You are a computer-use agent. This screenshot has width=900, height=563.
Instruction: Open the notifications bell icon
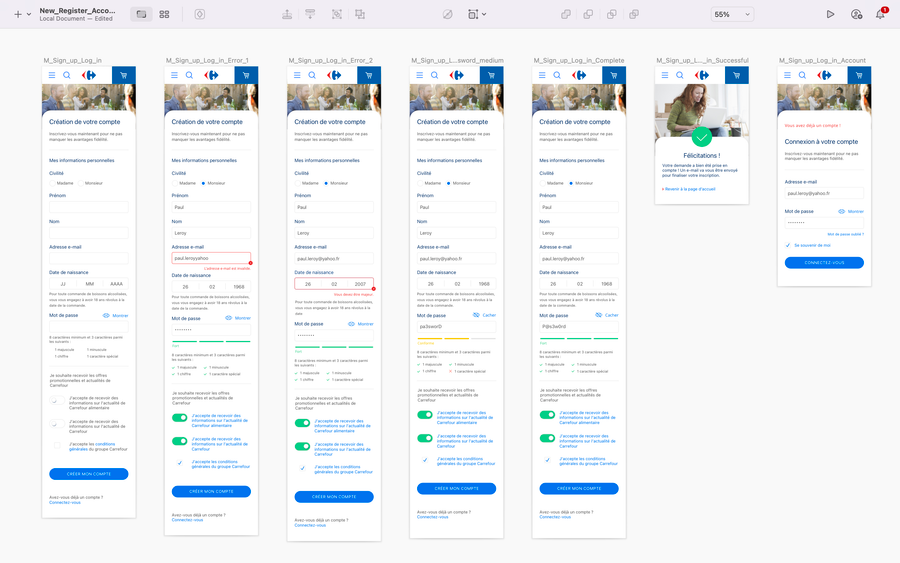pyautogui.click(x=880, y=15)
